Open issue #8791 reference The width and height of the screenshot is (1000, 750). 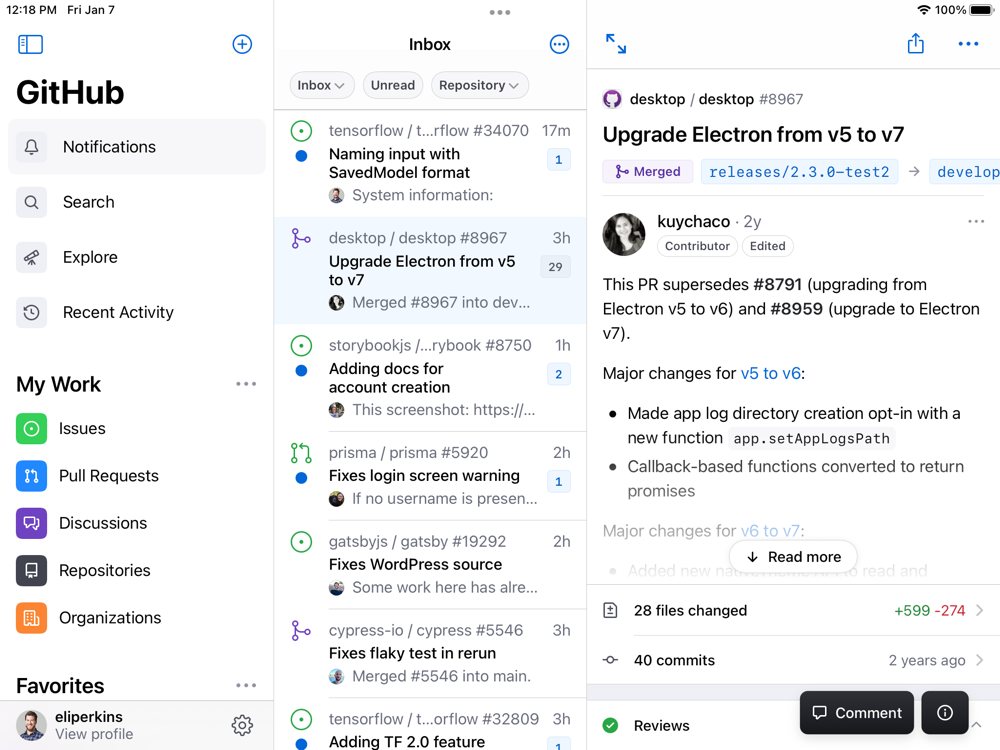[x=779, y=284]
